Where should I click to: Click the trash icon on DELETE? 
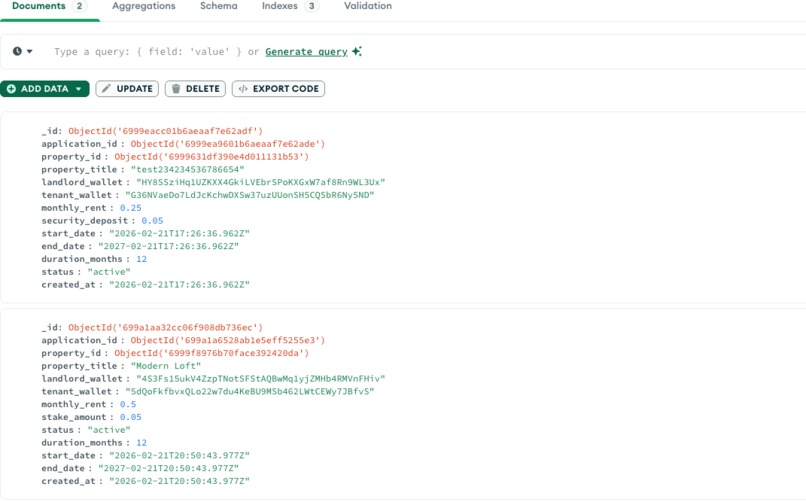pos(176,89)
